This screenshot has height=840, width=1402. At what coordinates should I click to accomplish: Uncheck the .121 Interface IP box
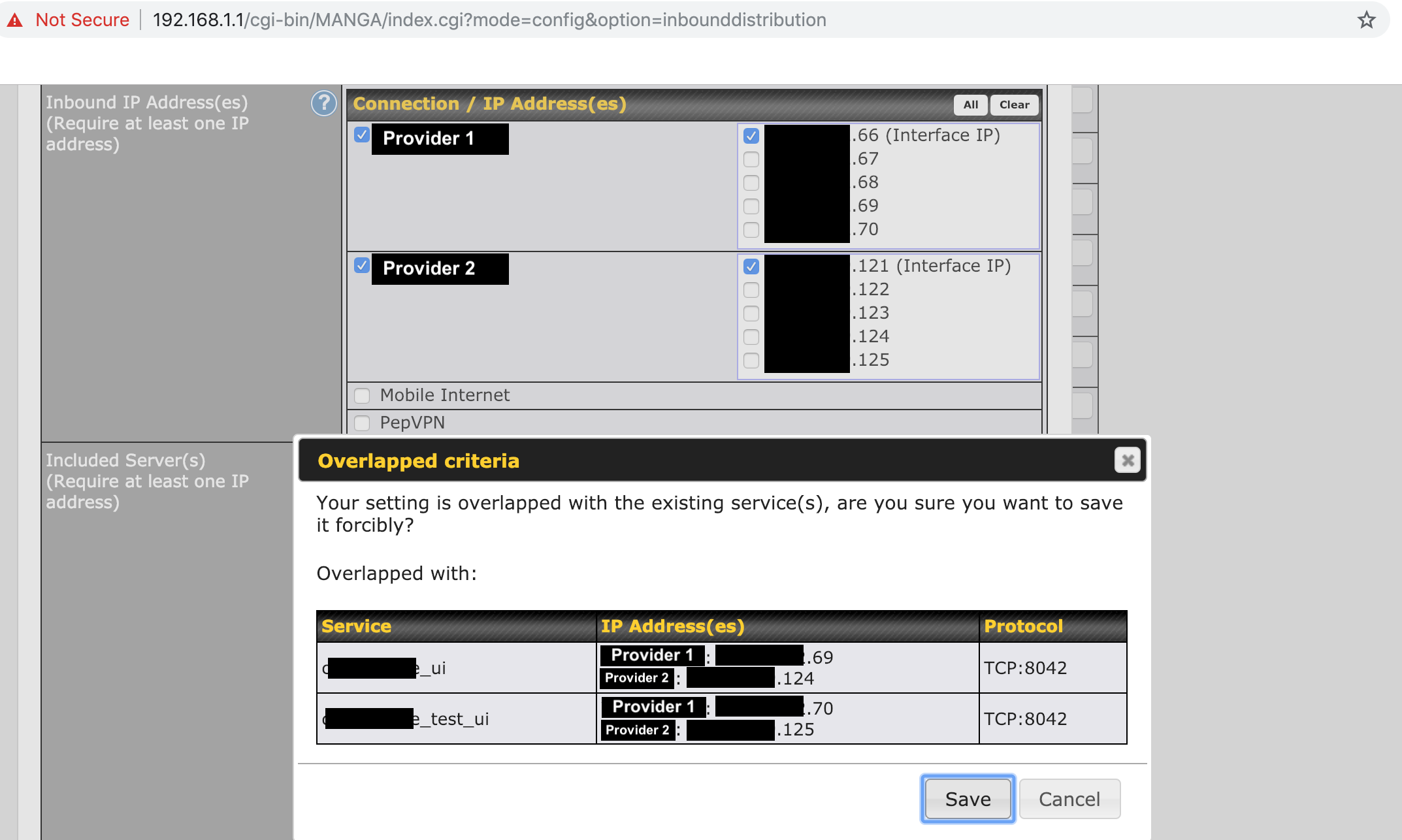(x=751, y=267)
